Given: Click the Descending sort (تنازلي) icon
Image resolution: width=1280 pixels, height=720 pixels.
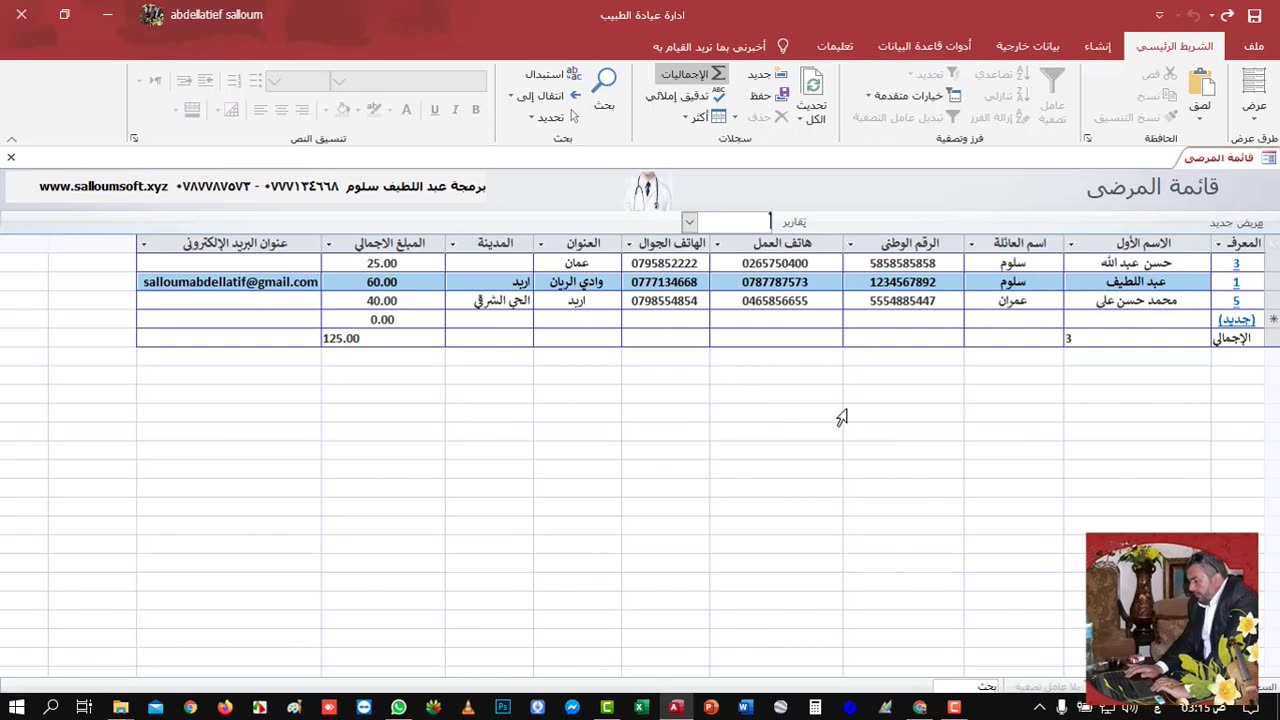Looking at the screenshot, I should pos(1023,96).
